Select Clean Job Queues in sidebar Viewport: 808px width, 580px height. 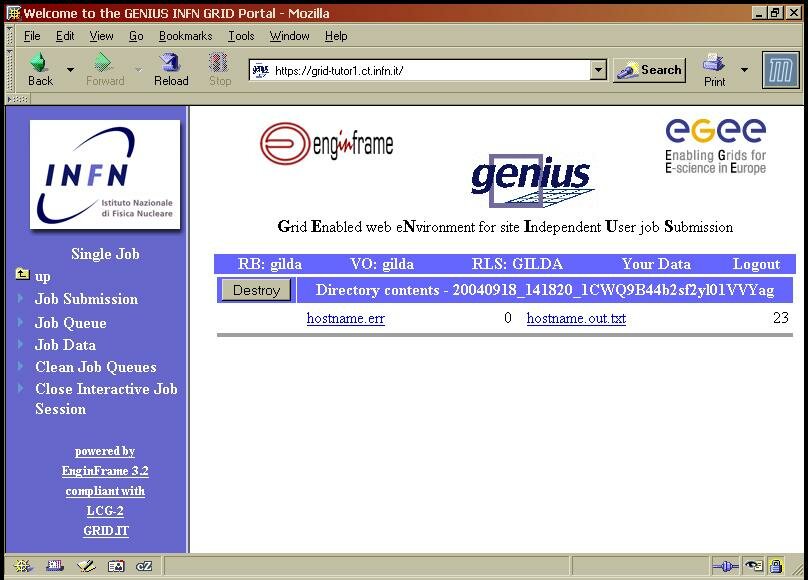point(95,367)
